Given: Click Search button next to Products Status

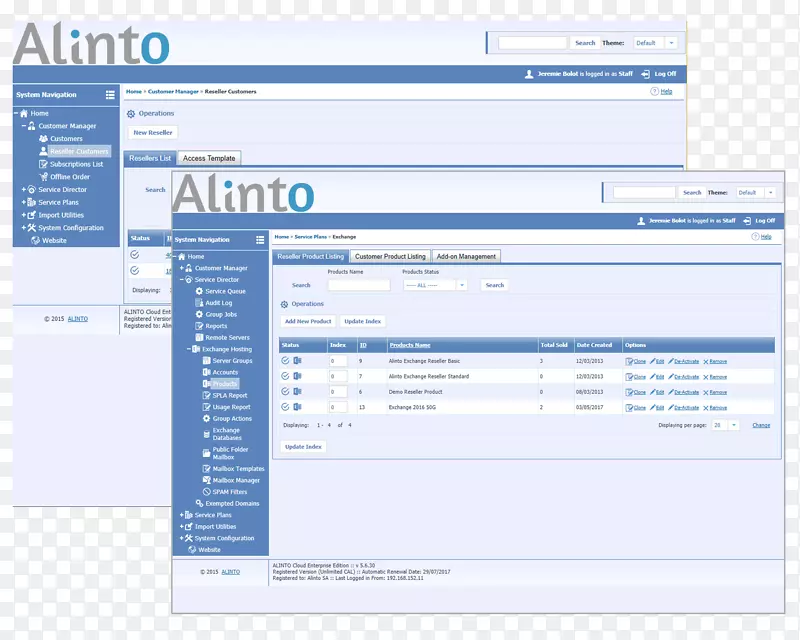Looking at the screenshot, I should 494,285.
